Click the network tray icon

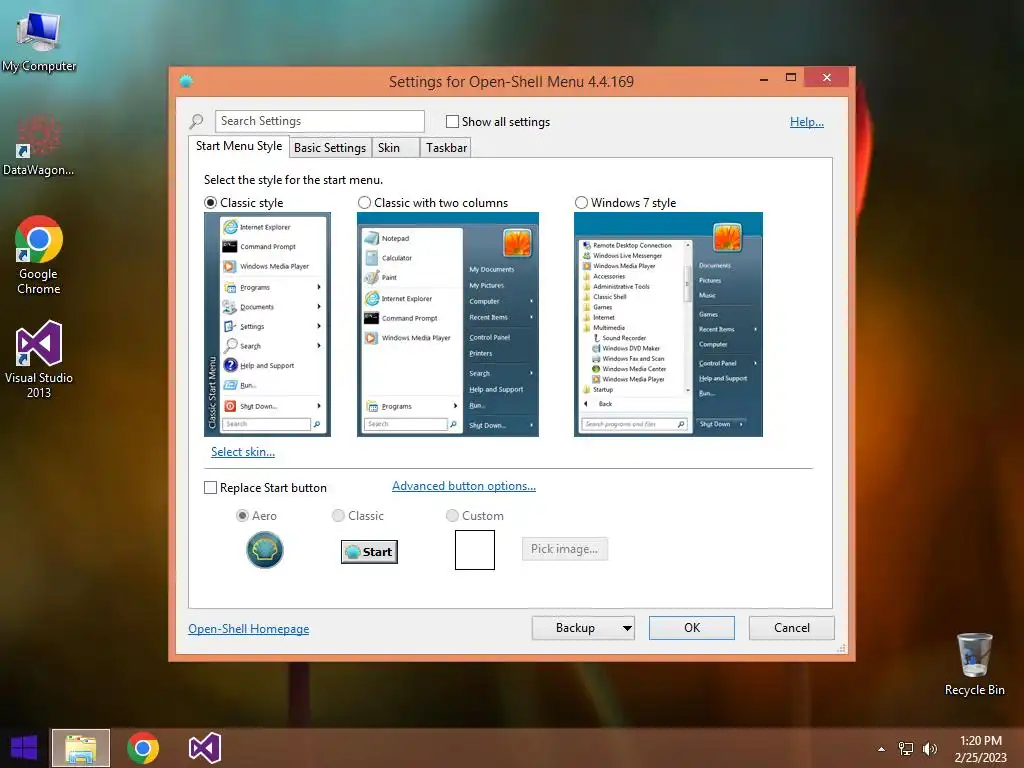click(x=906, y=749)
